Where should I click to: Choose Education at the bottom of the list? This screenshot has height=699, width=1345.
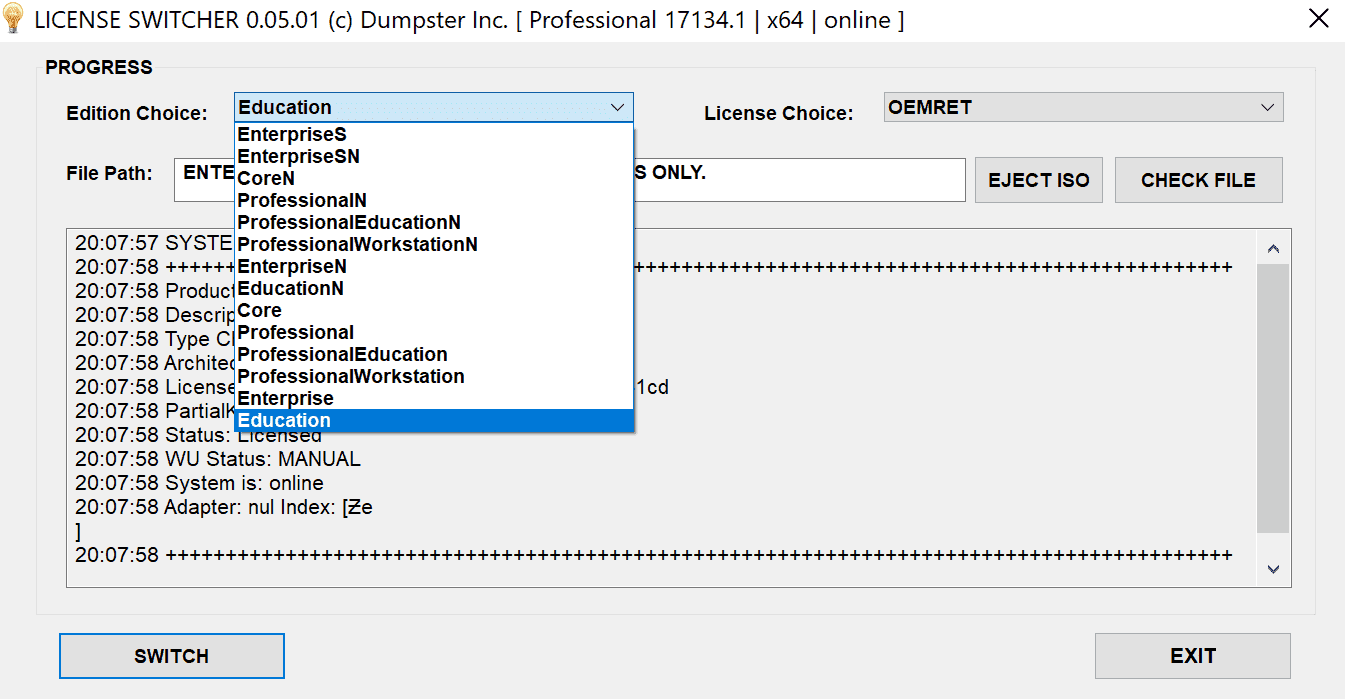[284, 420]
